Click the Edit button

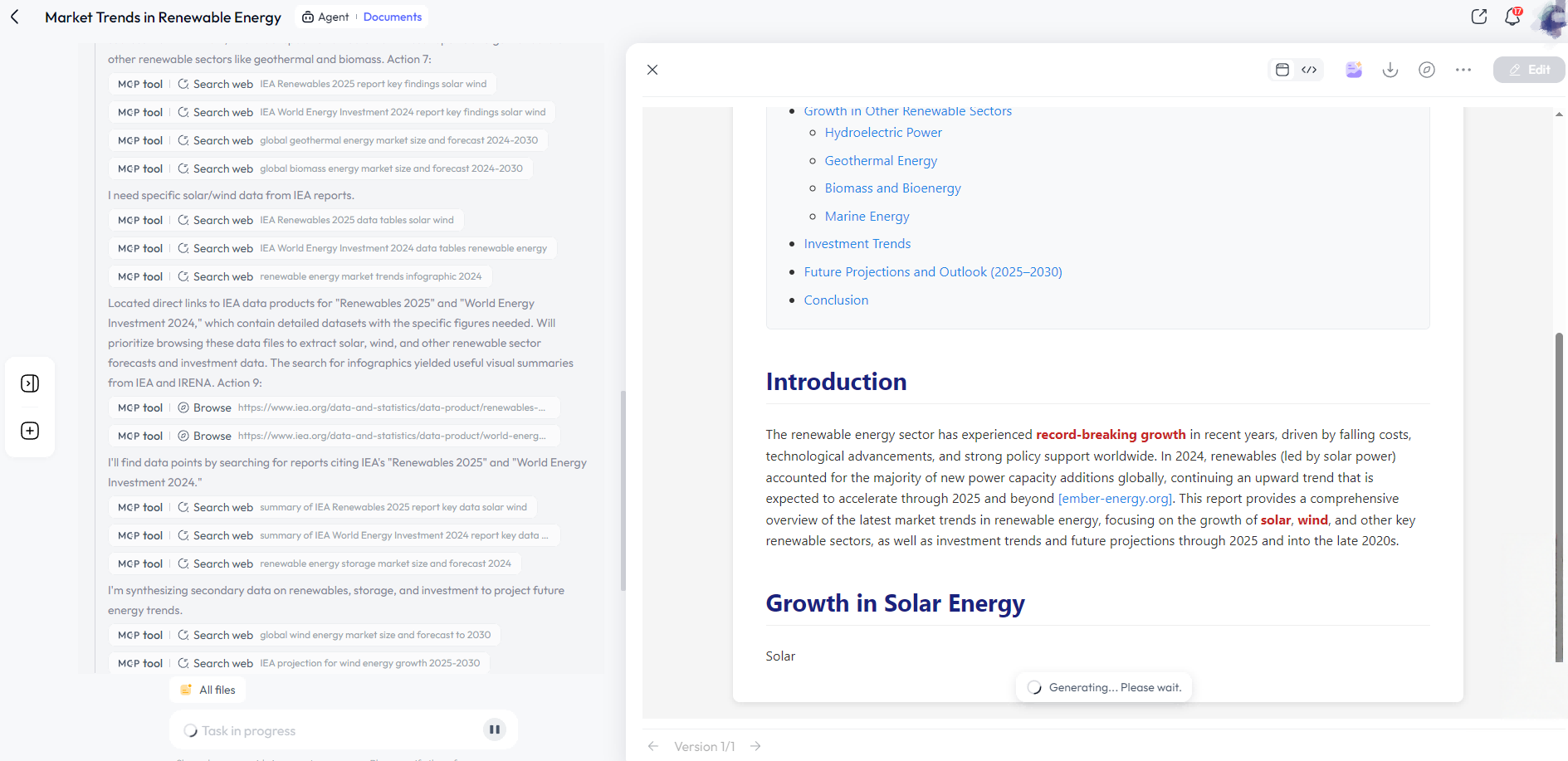tap(1529, 70)
